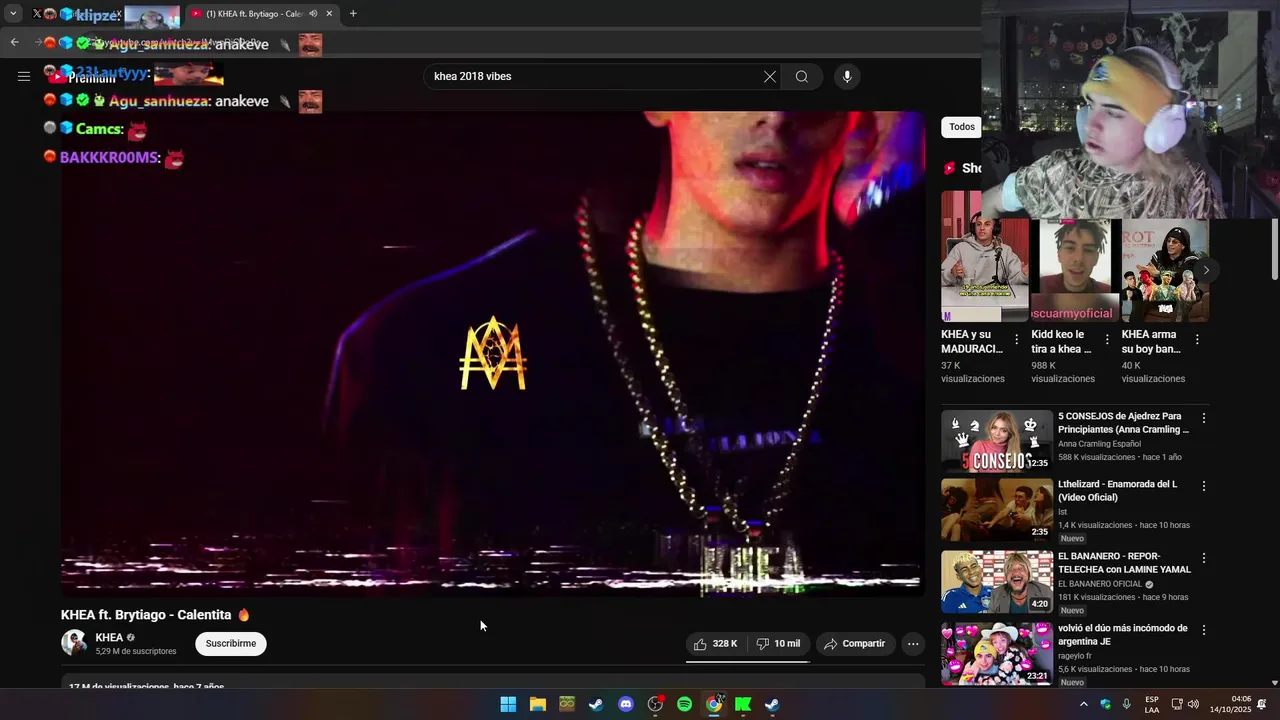Open options menu for 'volvió el dúo' video

[1204, 630]
